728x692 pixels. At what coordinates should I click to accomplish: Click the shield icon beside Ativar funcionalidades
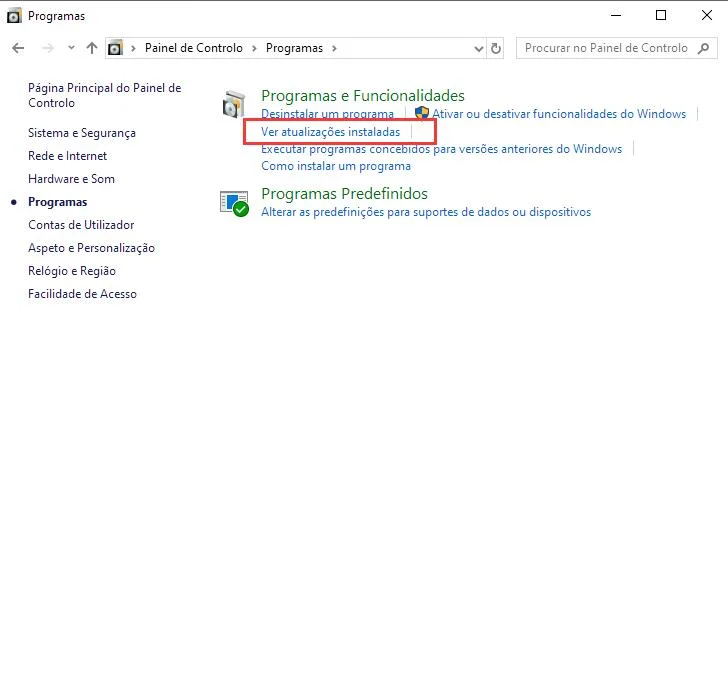click(422, 113)
